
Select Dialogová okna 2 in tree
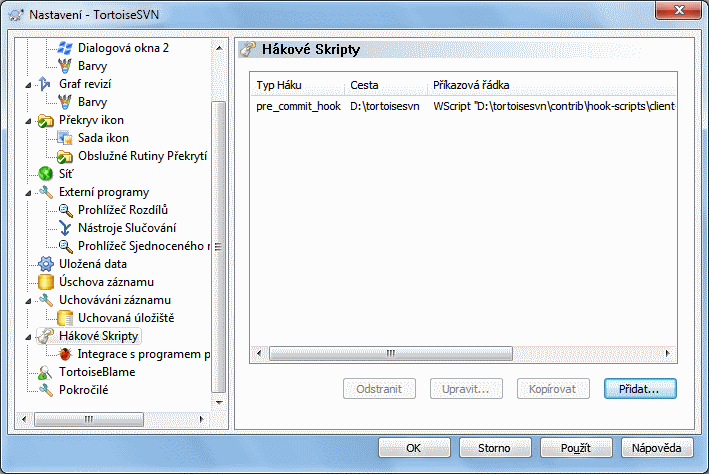[123, 48]
